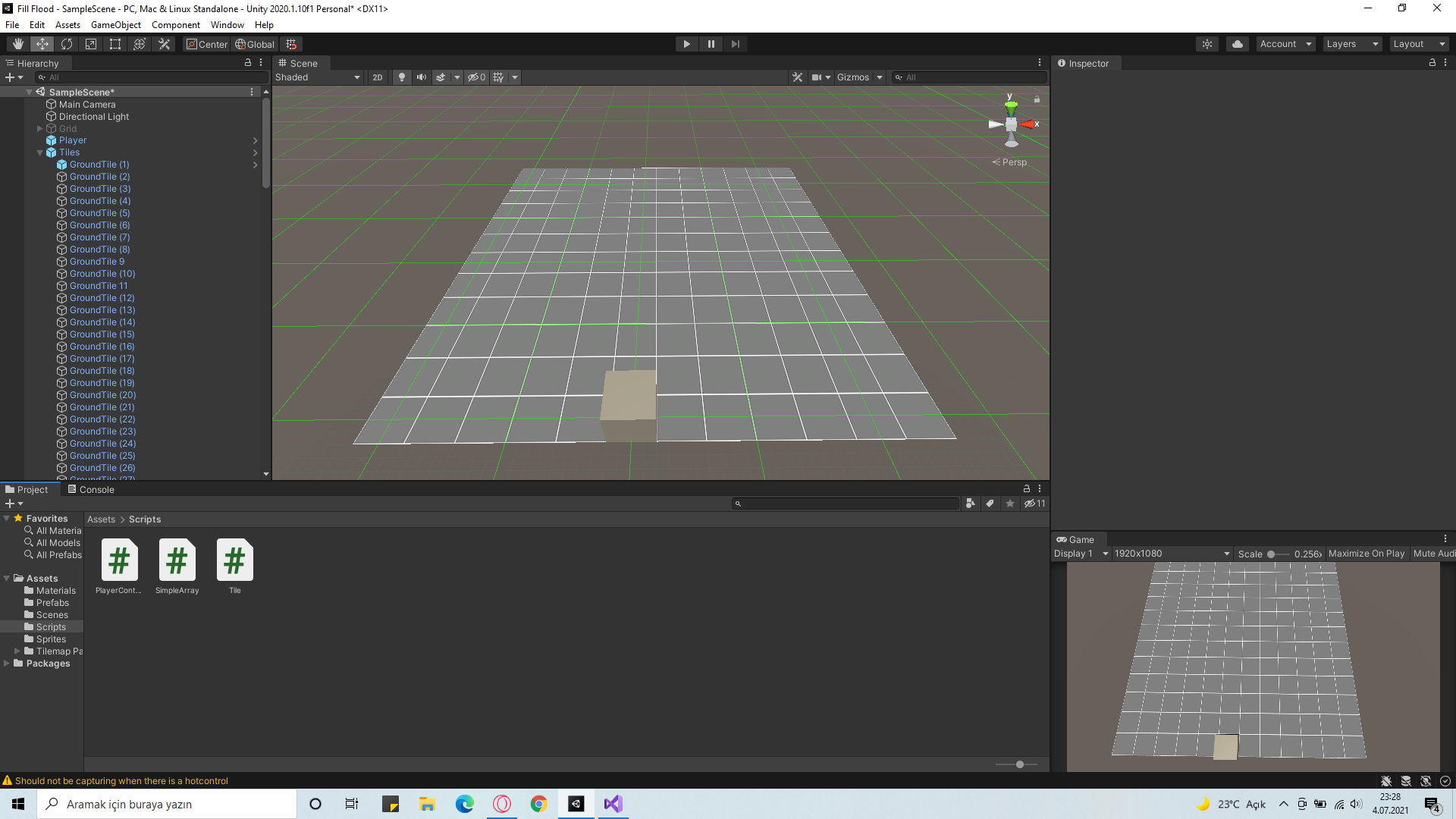The image size is (1456, 819).
Task: Click Project search by type icon
Action: pyautogui.click(x=970, y=504)
